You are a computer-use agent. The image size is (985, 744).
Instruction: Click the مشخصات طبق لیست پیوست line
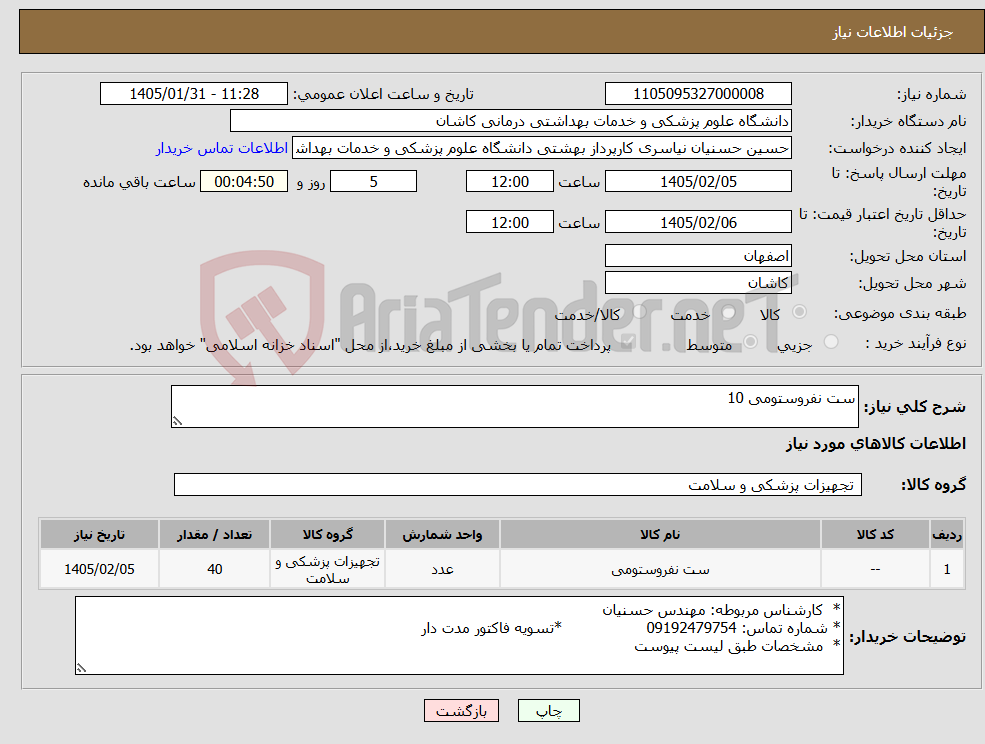729,645
